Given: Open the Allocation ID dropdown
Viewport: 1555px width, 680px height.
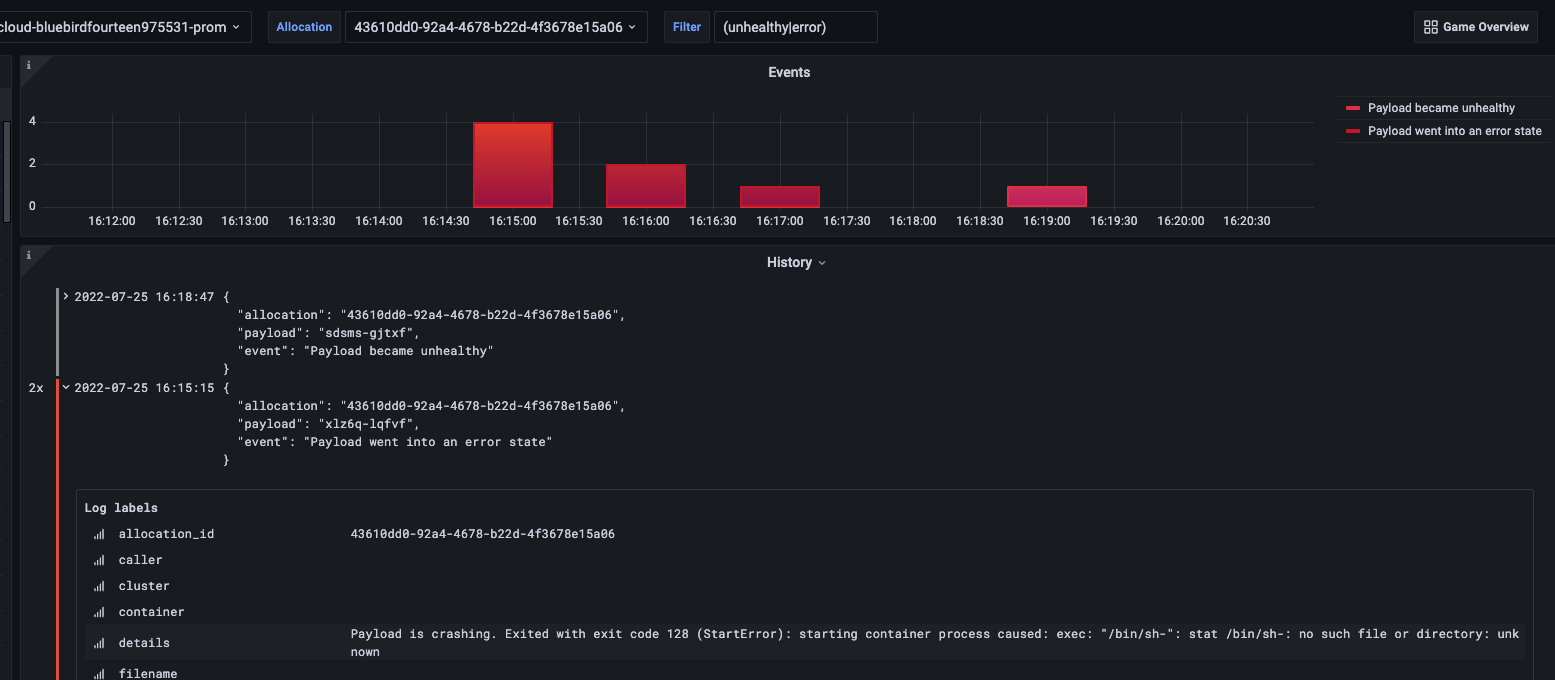Looking at the screenshot, I should pyautogui.click(x=495, y=27).
